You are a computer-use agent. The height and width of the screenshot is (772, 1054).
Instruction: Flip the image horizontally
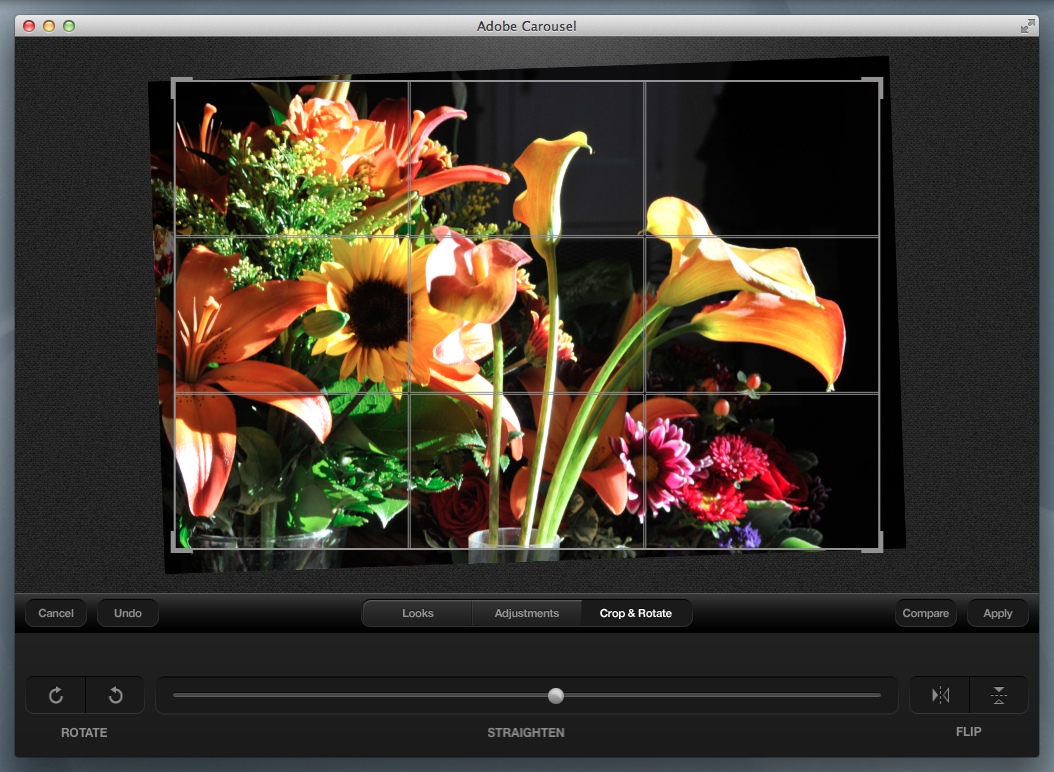pyautogui.click(x=940, y=695)
